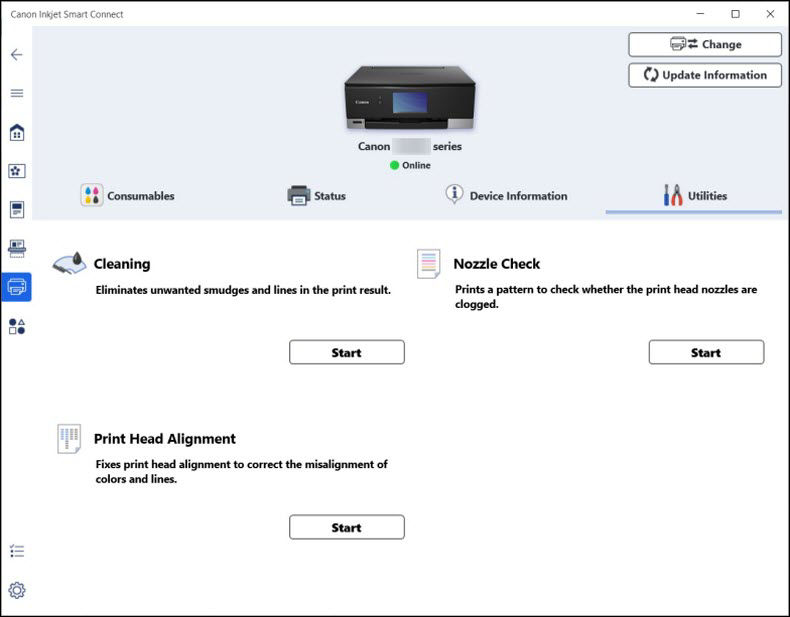Click the back arrow in the sidebar

click(16, 54)
